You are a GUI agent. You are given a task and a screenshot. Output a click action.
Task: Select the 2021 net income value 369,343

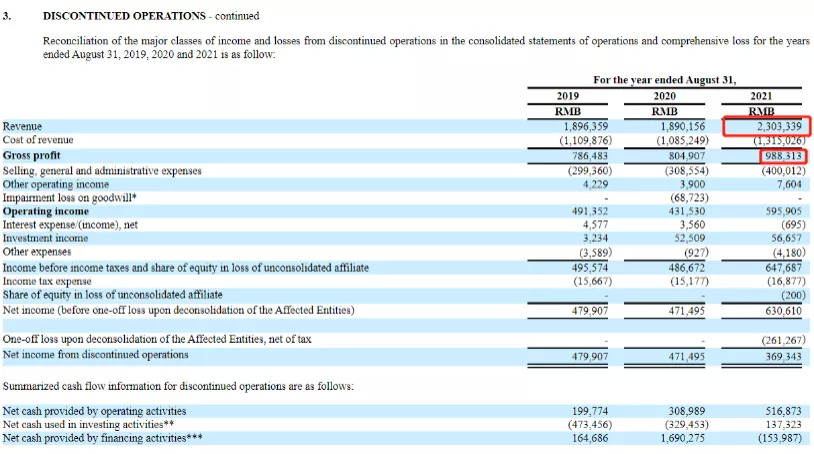click(783, 356)
